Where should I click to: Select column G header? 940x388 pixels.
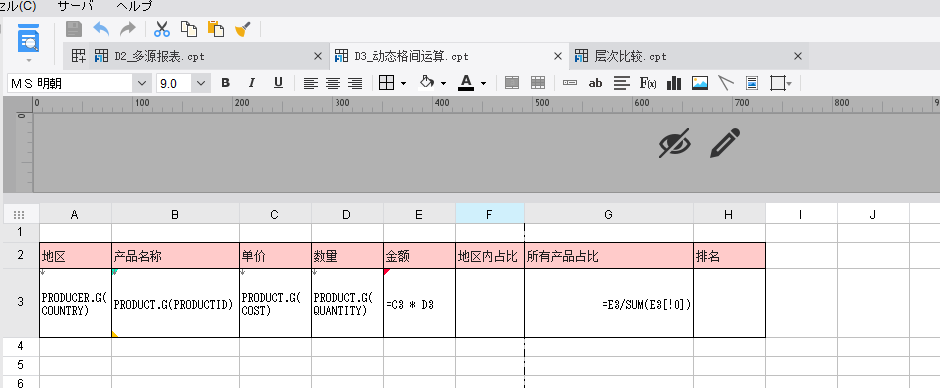pyautogui.click(x=609, y=214)
